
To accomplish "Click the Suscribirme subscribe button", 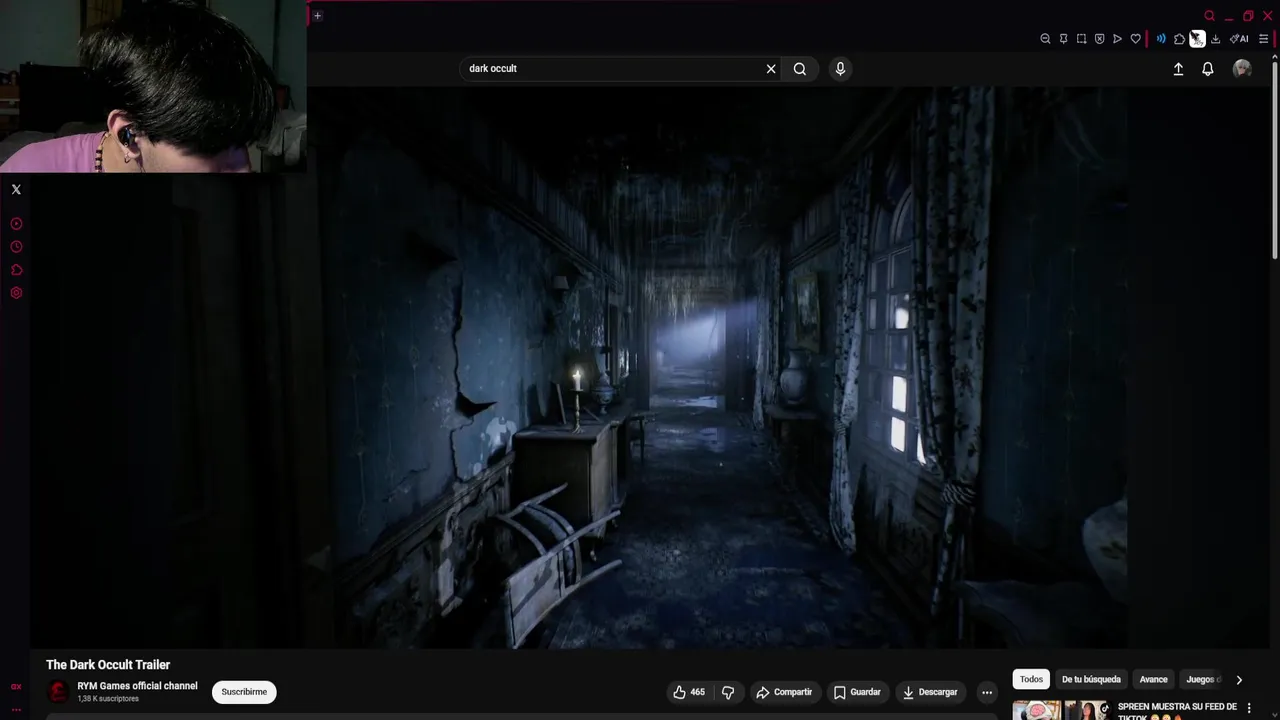I will (244, 692).
